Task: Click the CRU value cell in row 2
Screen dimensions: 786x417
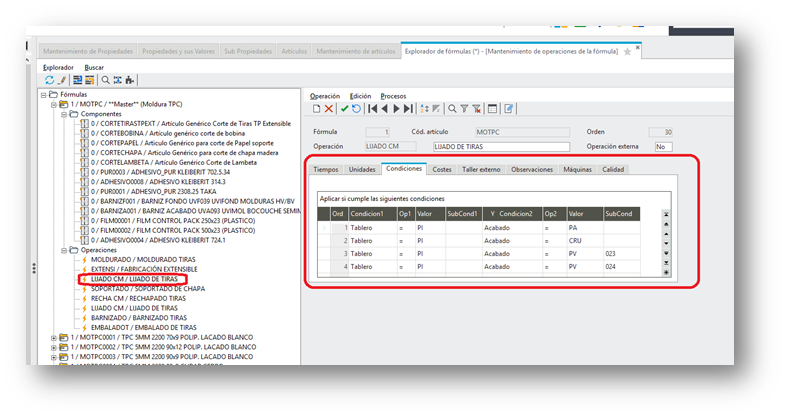Action: coord(584,241)
